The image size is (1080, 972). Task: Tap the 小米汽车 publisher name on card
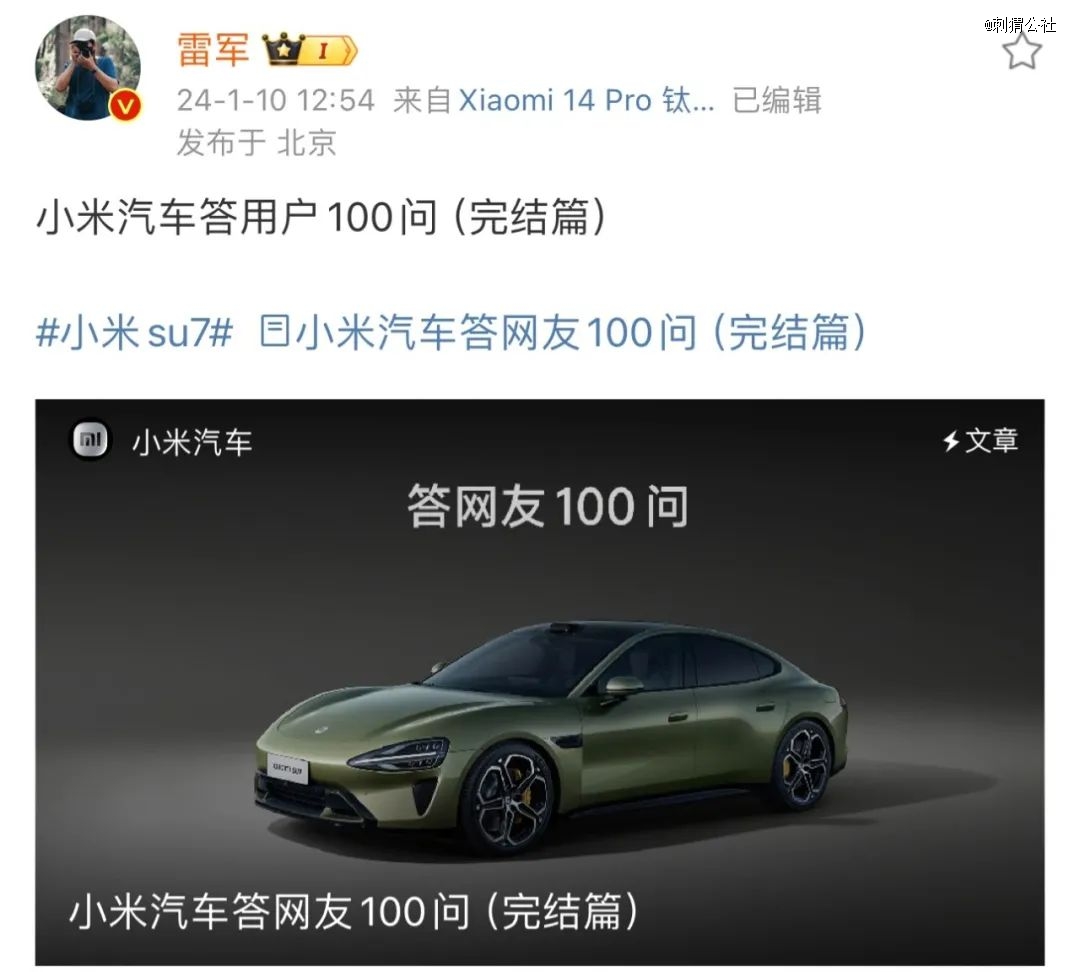click(192, 442)
